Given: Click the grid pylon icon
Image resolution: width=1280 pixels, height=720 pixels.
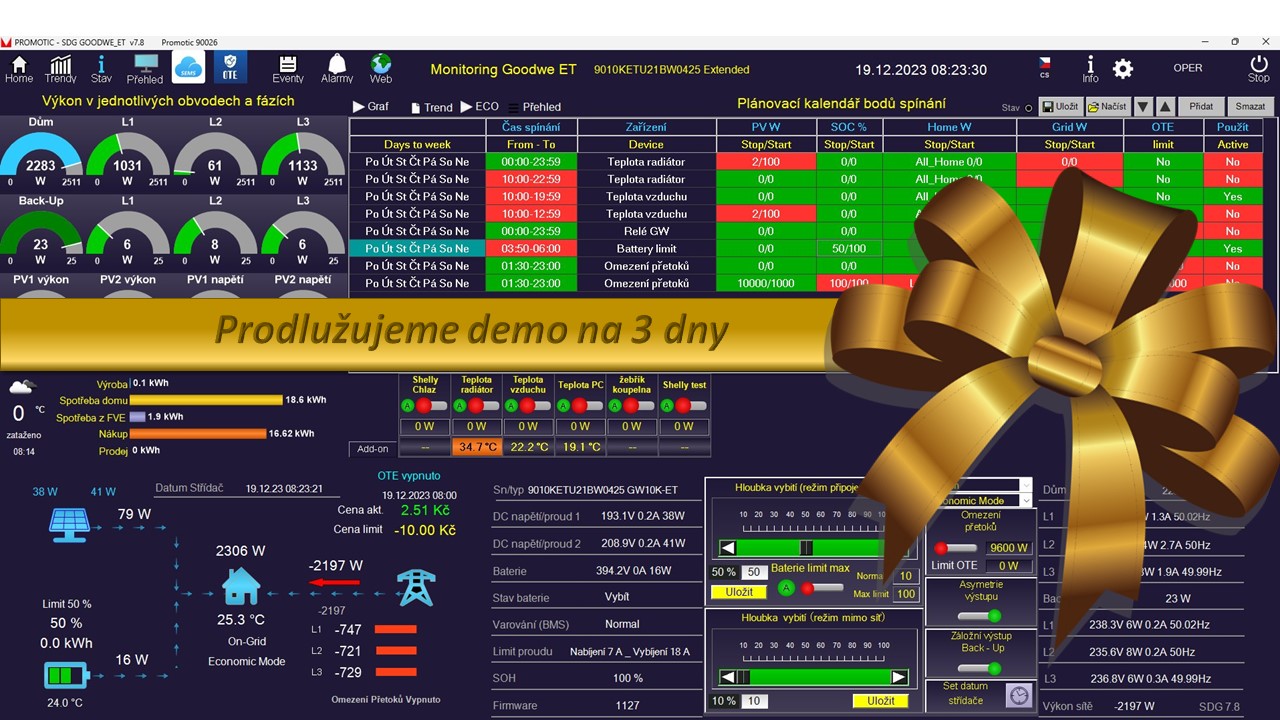Looking at the screenshot, I should (x=416, y=587).
